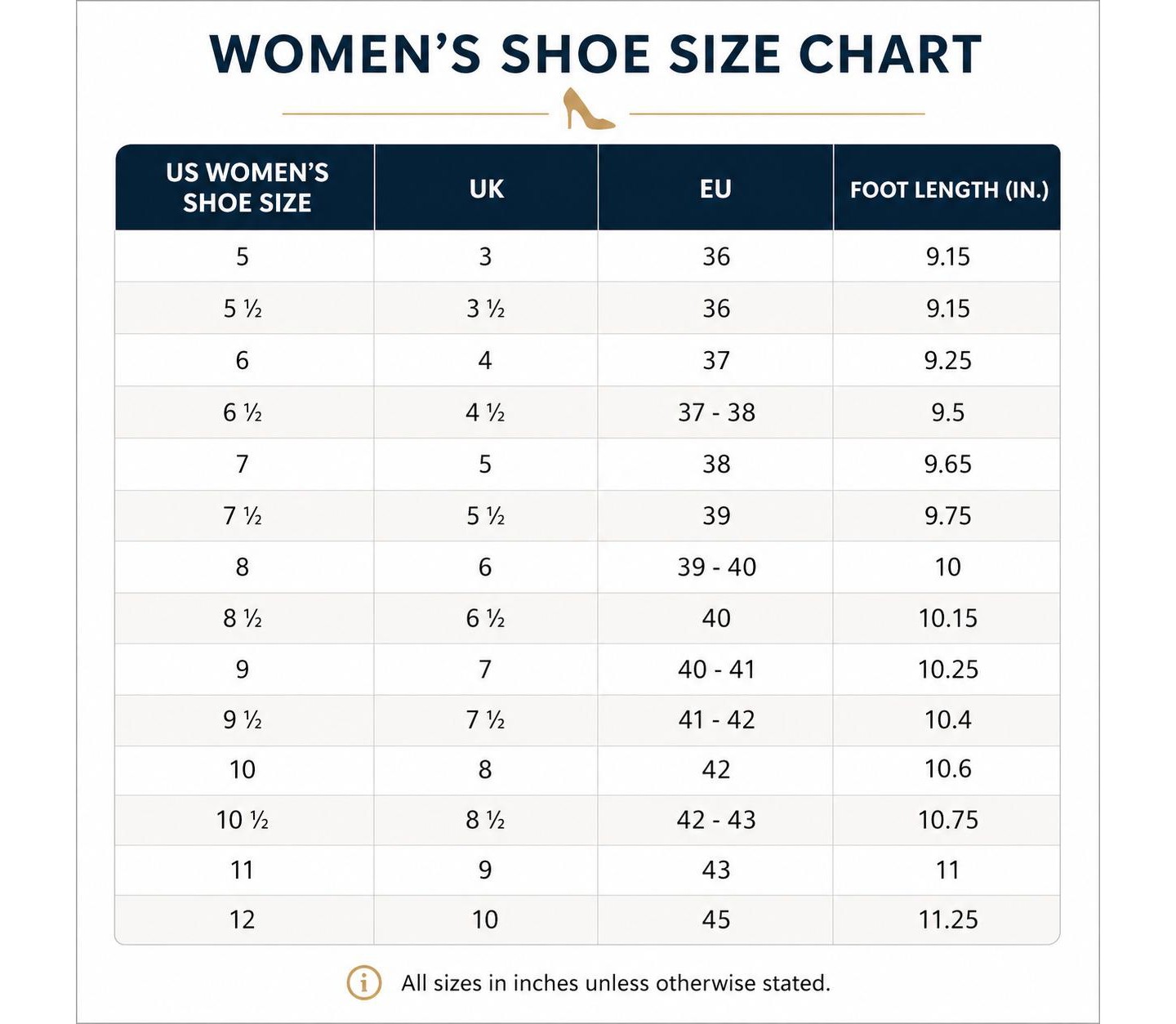This screenshot has height=1024, width=1176.
Task: Select the US Women's Shoe Size header
Action: point(247,187)
